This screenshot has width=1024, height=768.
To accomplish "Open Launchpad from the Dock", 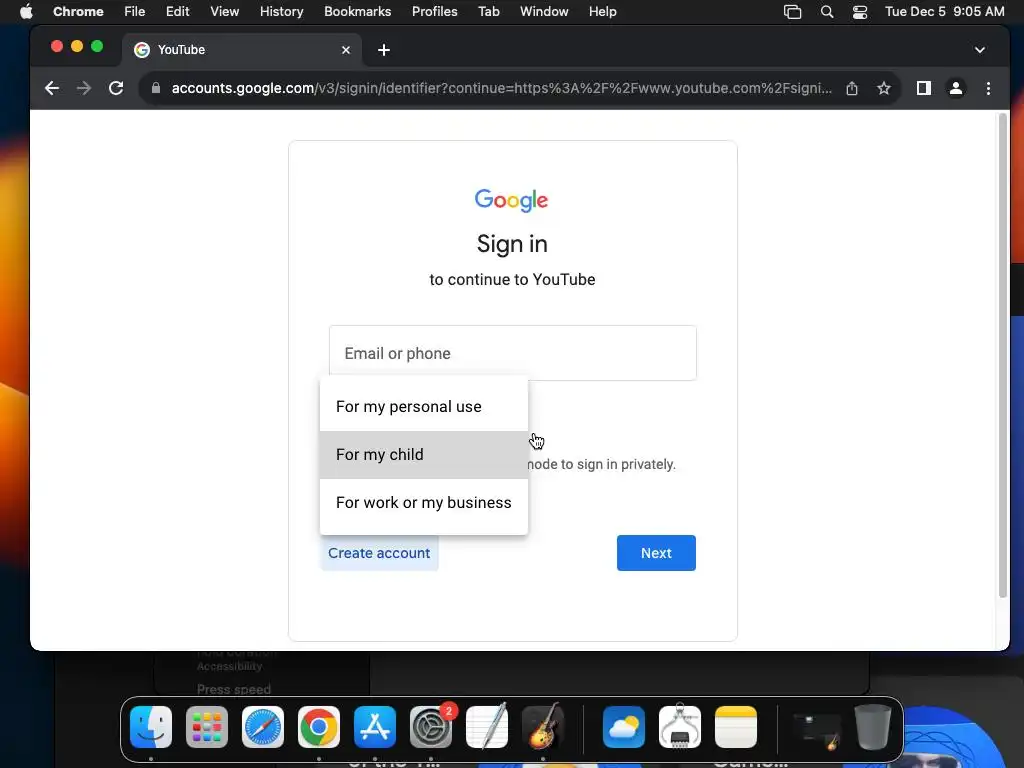I will [x=207, y=727].
